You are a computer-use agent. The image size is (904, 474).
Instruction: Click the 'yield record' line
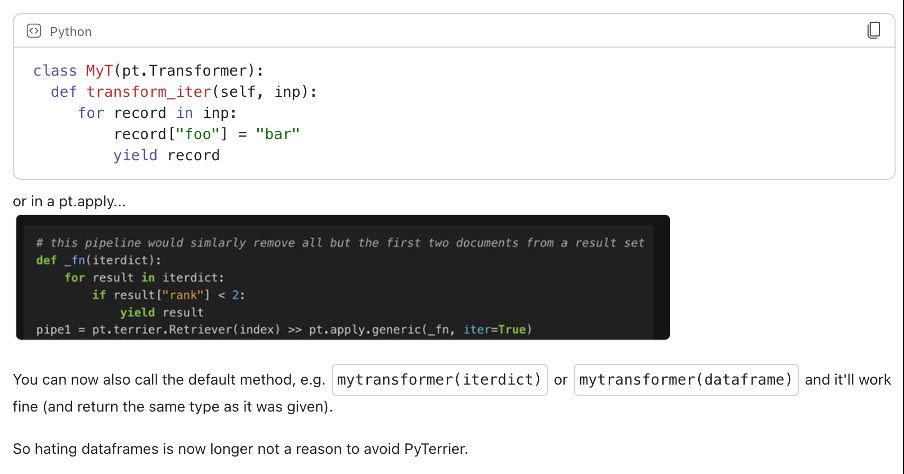pos(167,155)
